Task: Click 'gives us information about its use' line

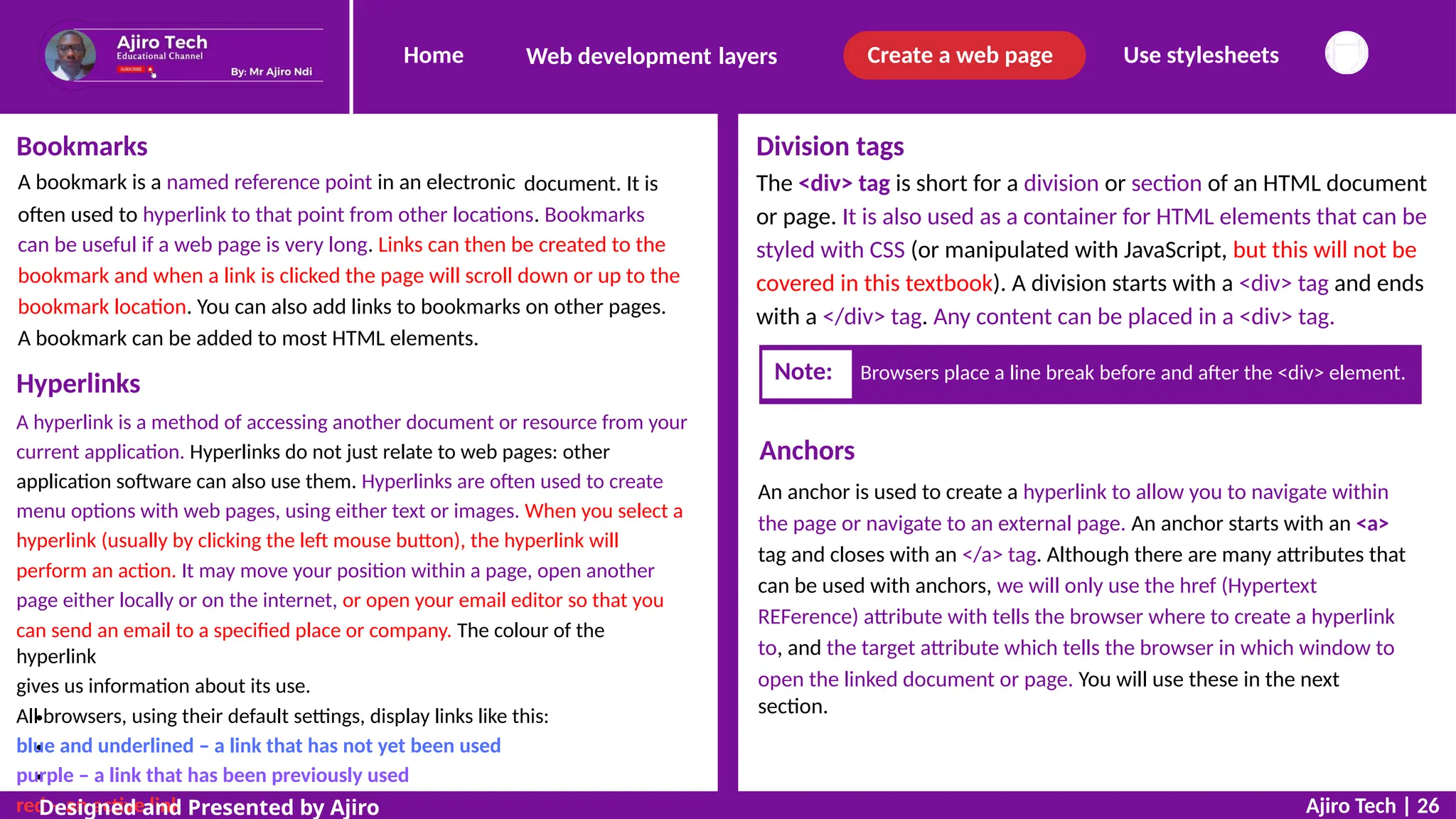Action: pyautogui.click(x=164, y=686)
